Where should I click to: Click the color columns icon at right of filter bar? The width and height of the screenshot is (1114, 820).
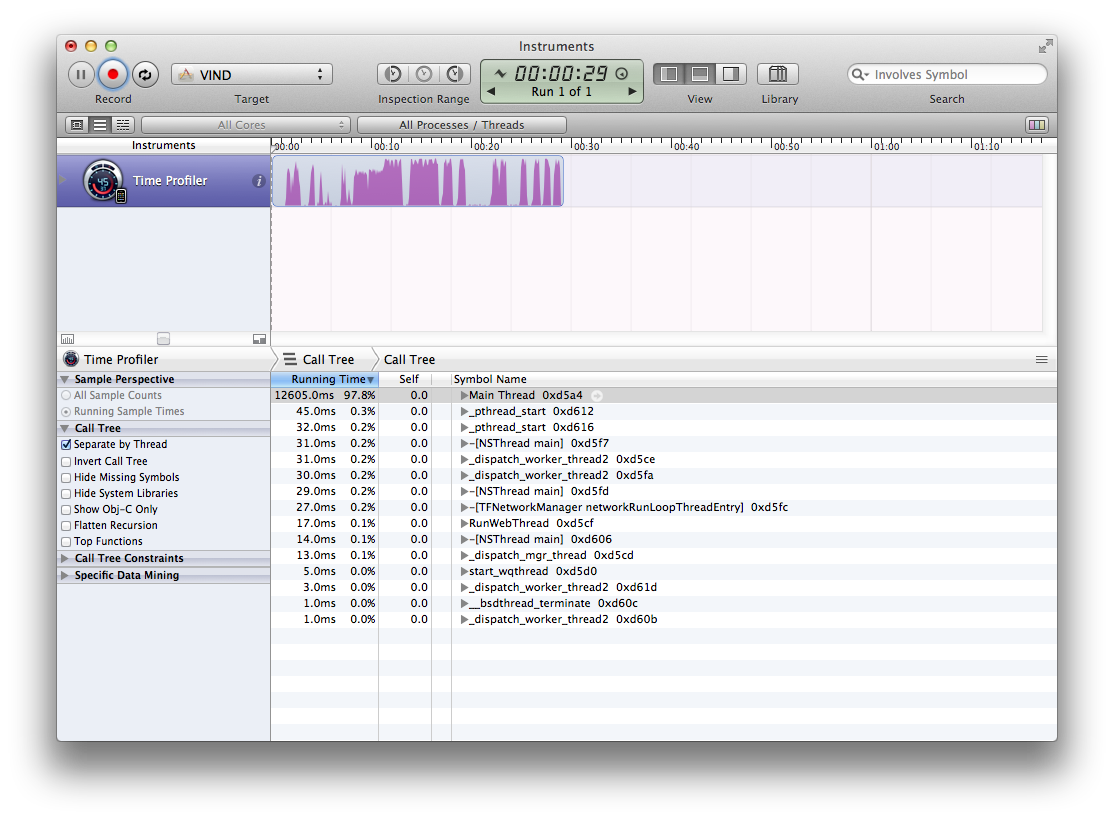tap(1037, 125)
